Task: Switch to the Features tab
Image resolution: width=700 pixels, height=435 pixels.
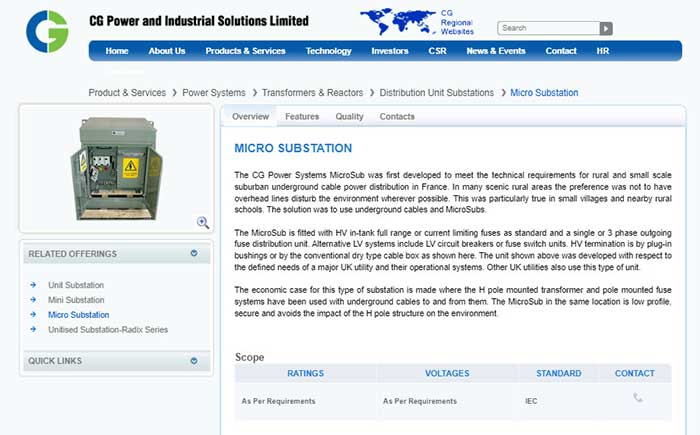Action: pos(302,117)
